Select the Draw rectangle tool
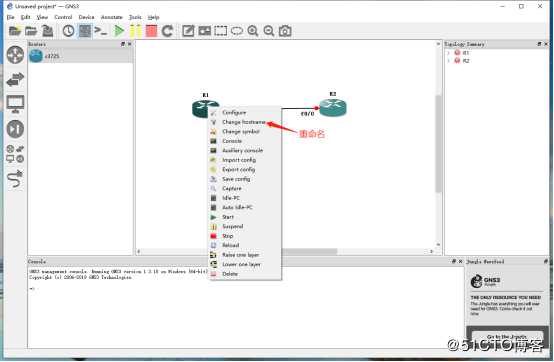 tap(221, 31)
